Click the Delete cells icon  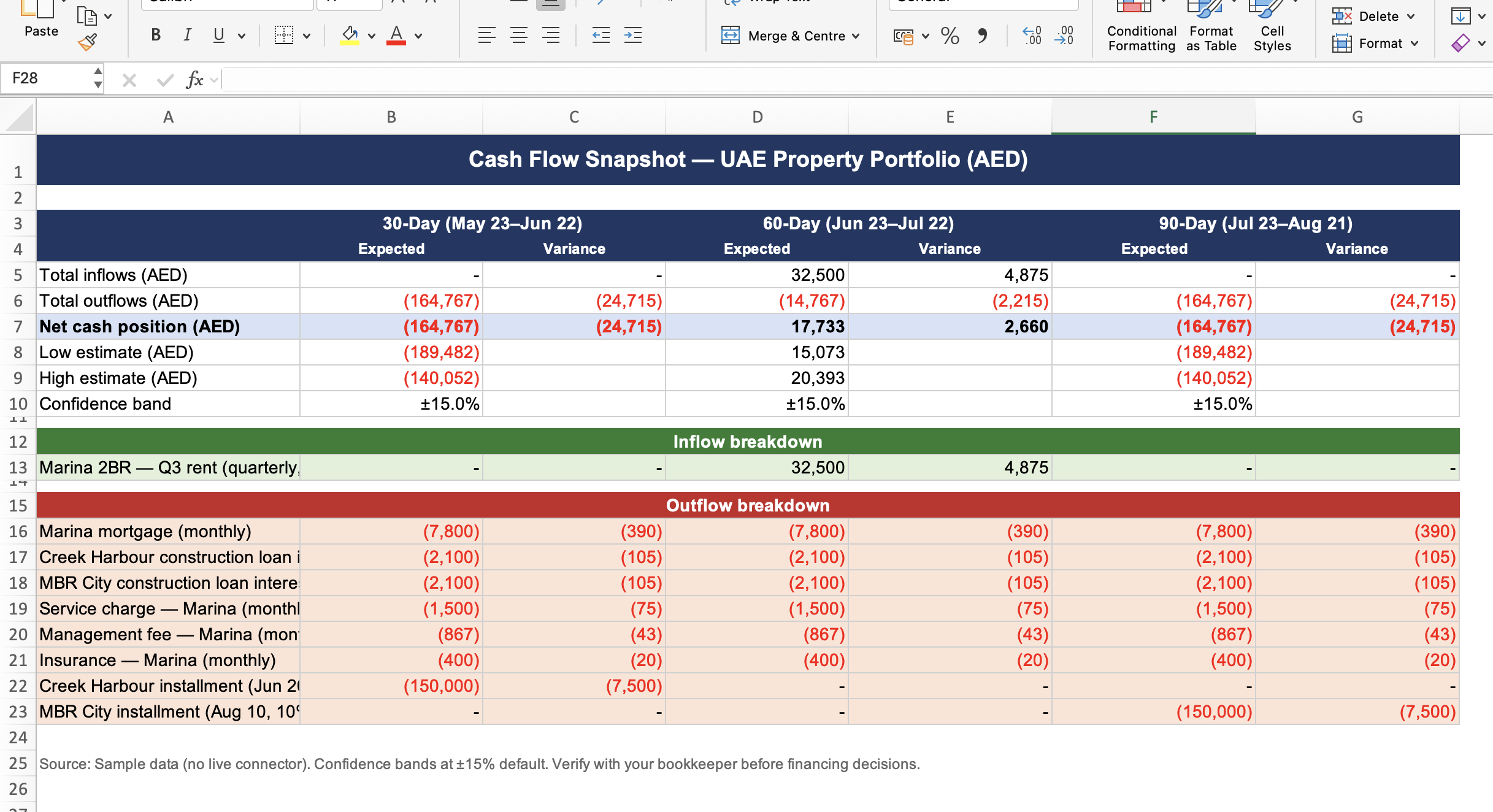tap(1341, 16)
